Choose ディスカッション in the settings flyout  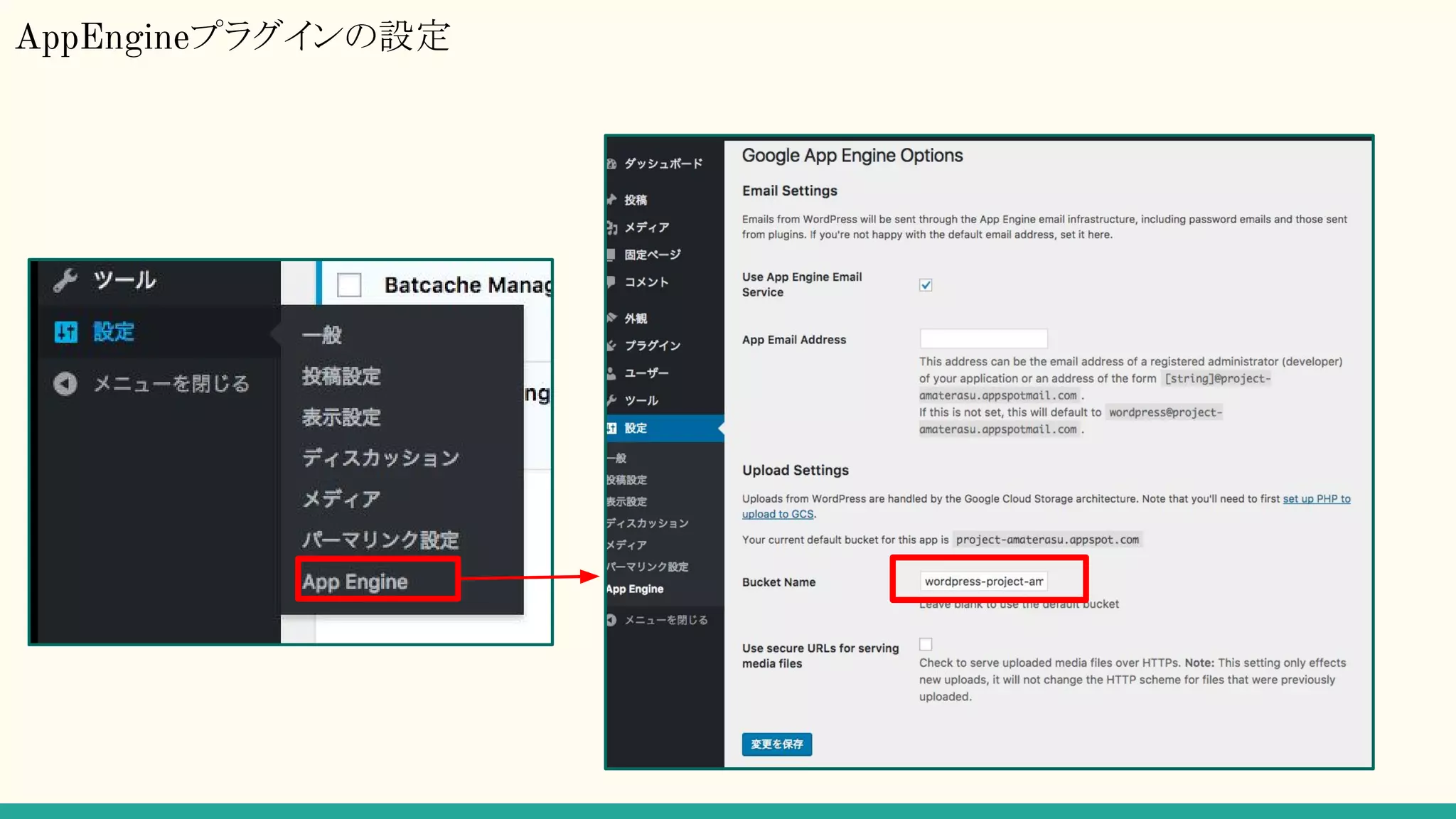(x=381, y=458)
